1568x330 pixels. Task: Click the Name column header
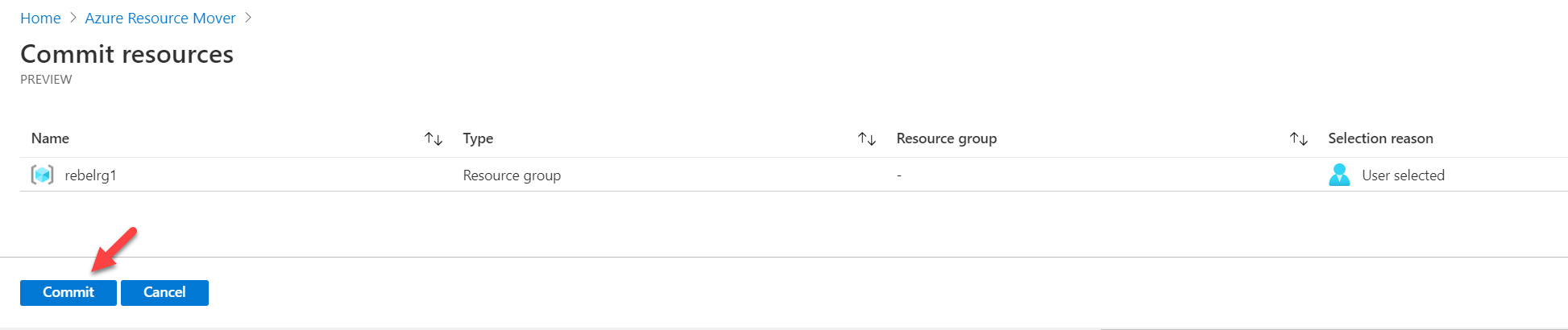50,138
